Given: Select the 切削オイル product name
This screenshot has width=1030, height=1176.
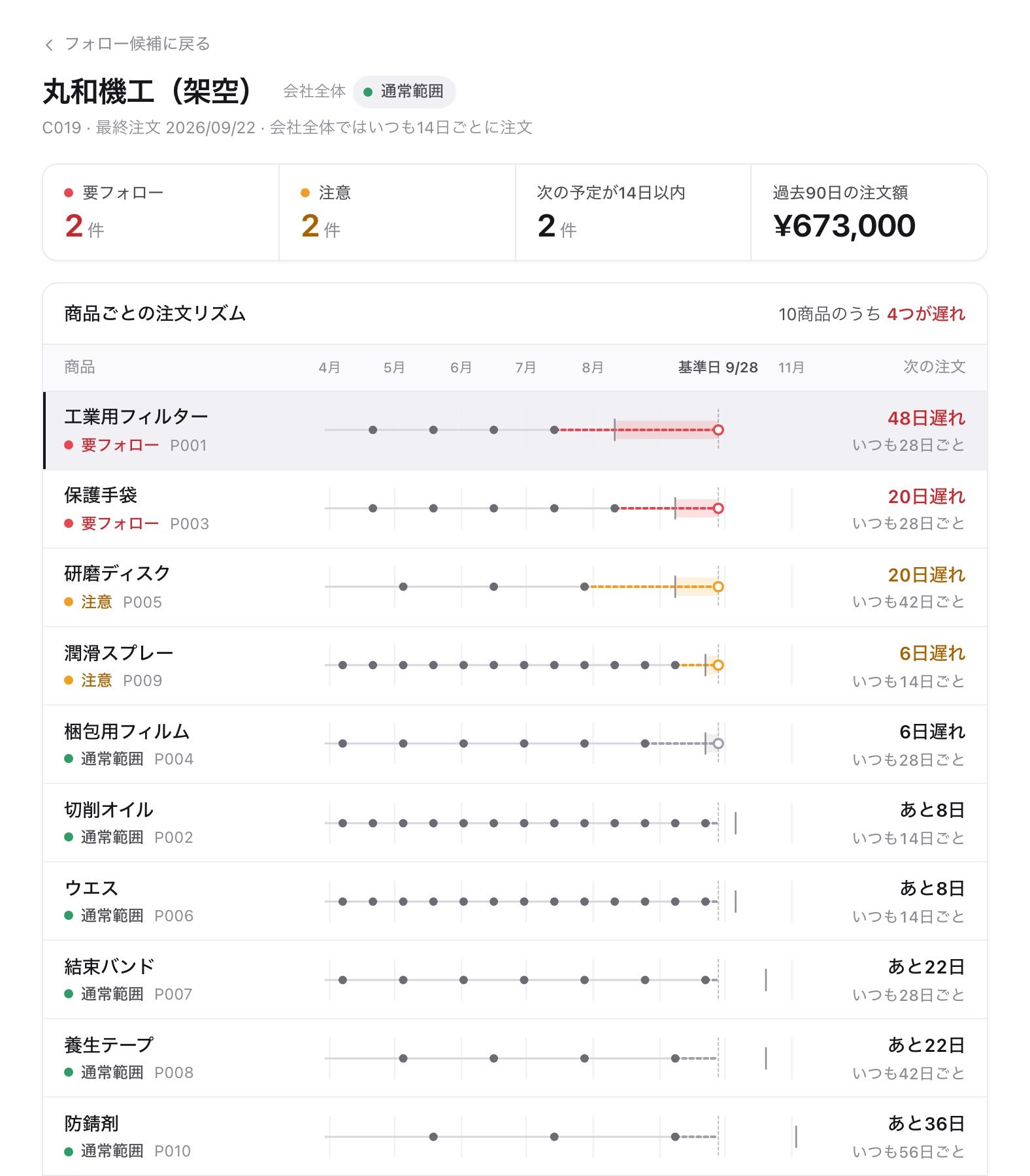Looking at the screenshot, I should 108,810.
